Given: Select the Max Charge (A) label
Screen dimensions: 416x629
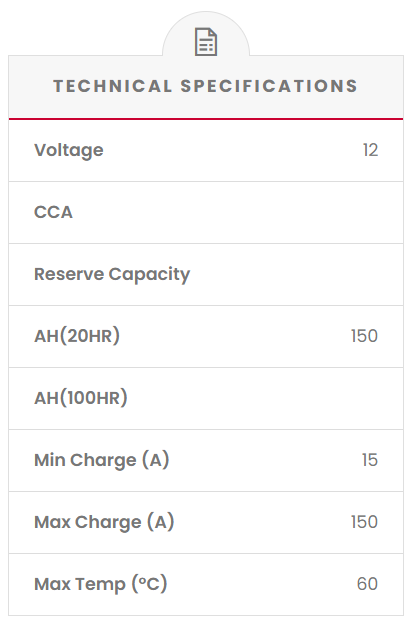Looking at the screenshot, I should (x=104, y=522).
